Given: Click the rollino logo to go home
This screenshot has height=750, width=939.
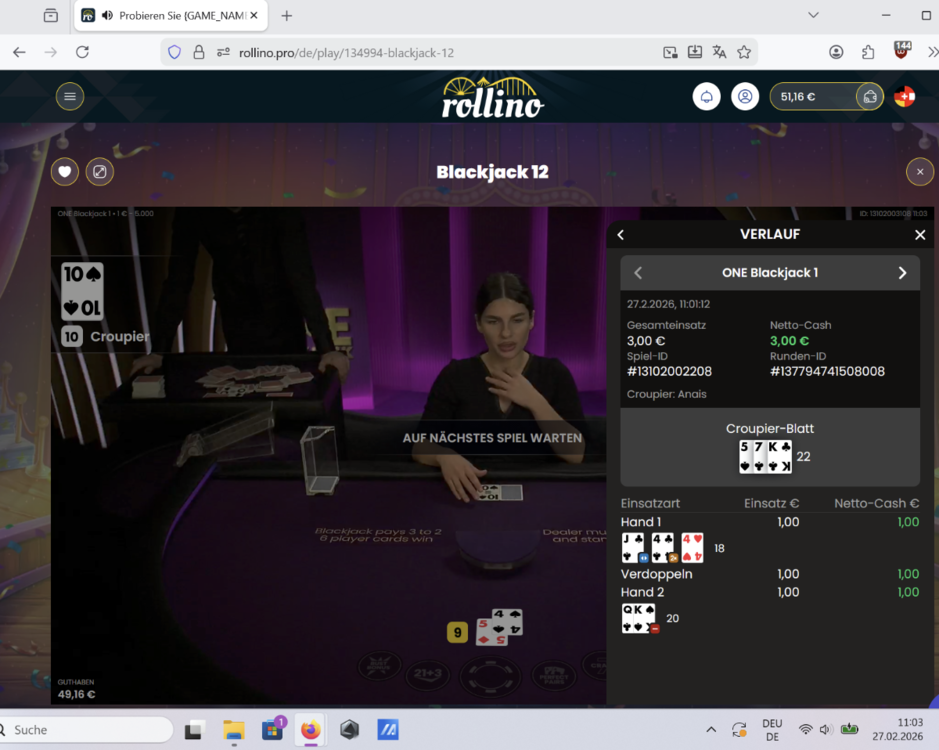Looking at the screenshot, I should click(492, 97).
